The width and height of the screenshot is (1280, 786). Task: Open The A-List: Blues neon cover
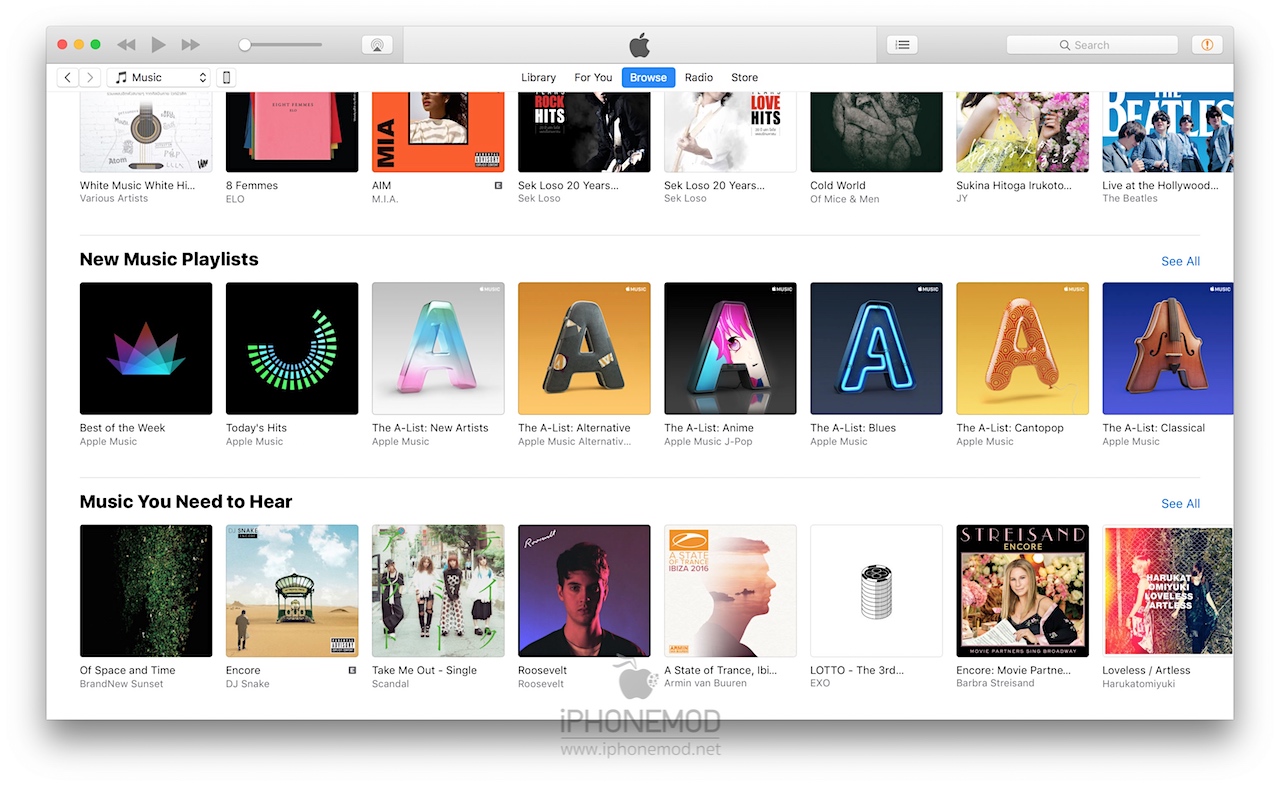coord(876,348)
